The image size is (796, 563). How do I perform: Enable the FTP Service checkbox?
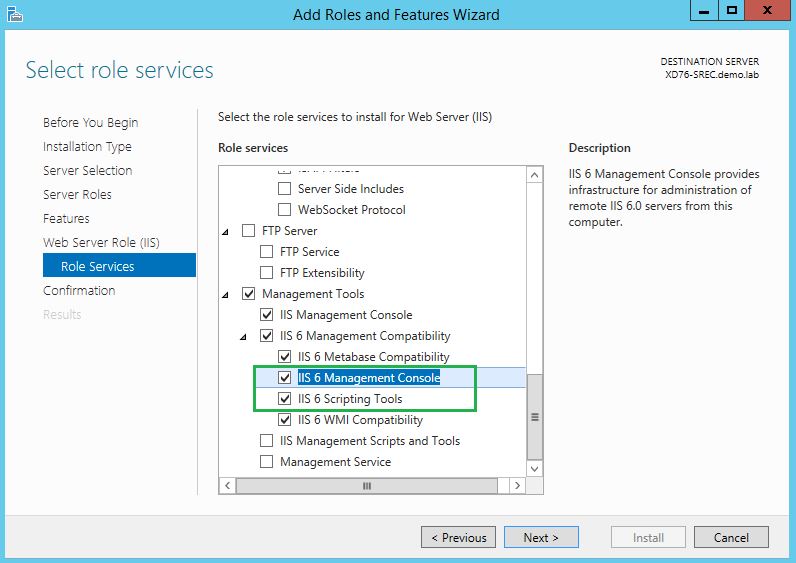coord(267,252)
